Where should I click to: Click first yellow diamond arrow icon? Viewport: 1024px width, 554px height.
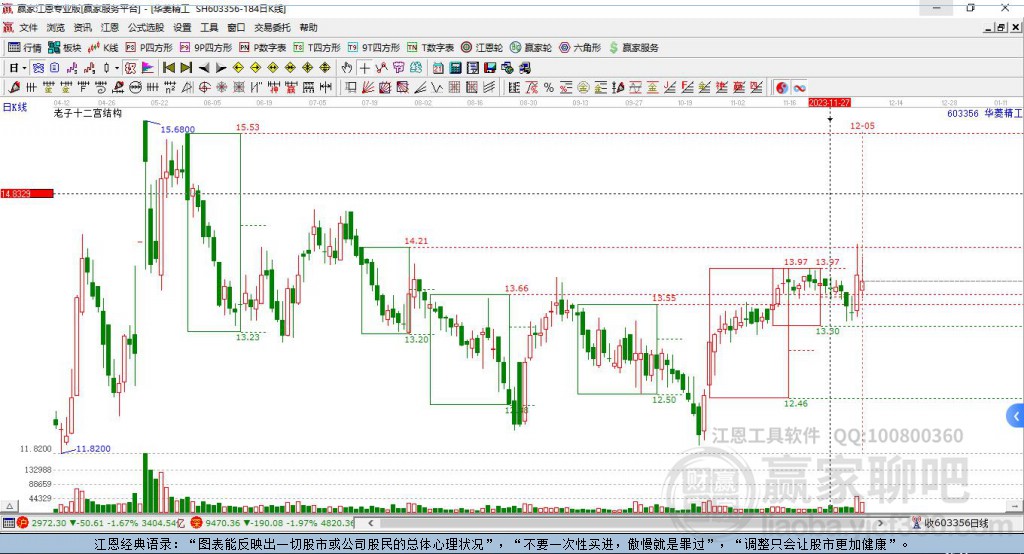pyautogui.click(x=238, y=68)
